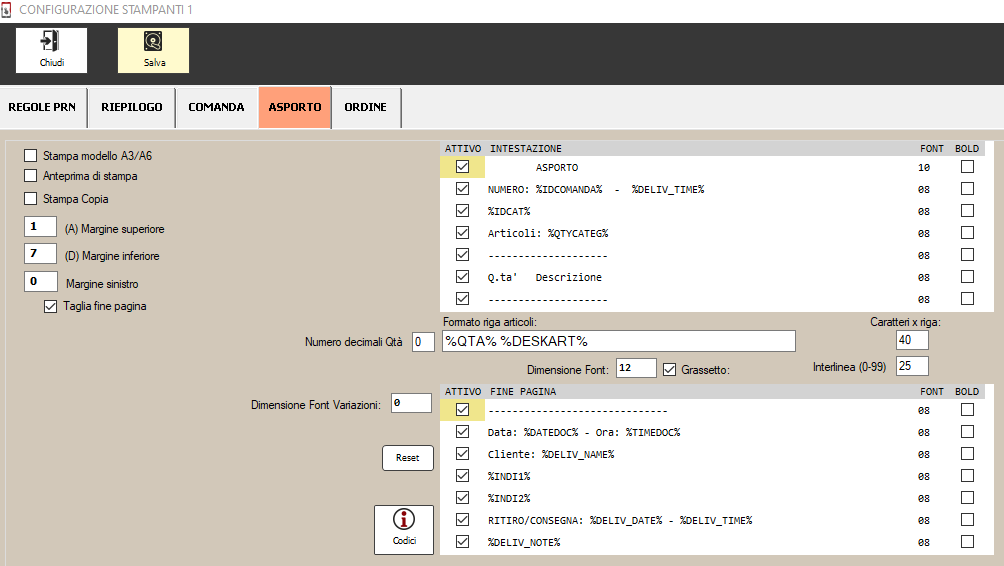Viewport: 1004px width, 566px height.
Task: Toggle Anteprima di stampa checkbox
Action: [30, 176]
